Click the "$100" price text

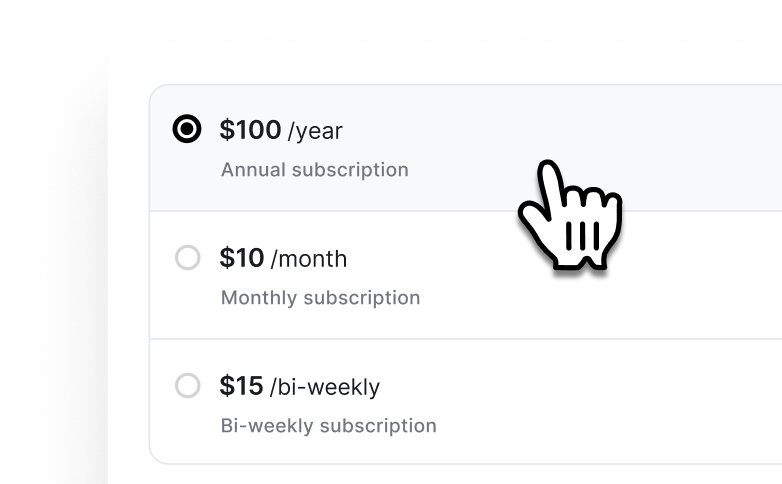(x=250, y=130)
